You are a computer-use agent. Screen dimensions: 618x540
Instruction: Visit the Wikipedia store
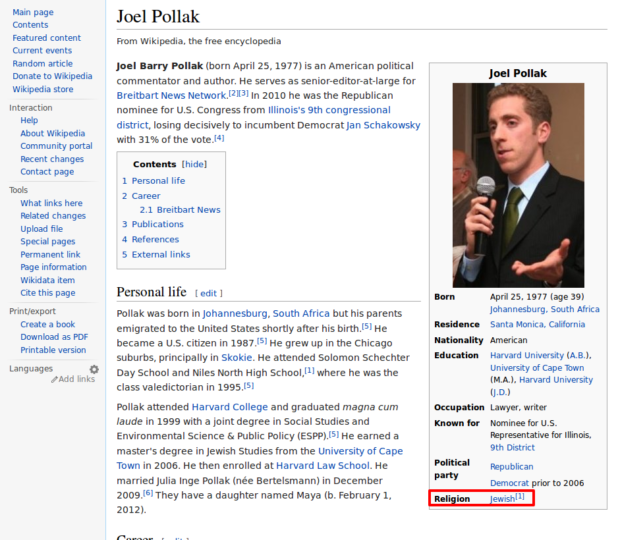43,89
